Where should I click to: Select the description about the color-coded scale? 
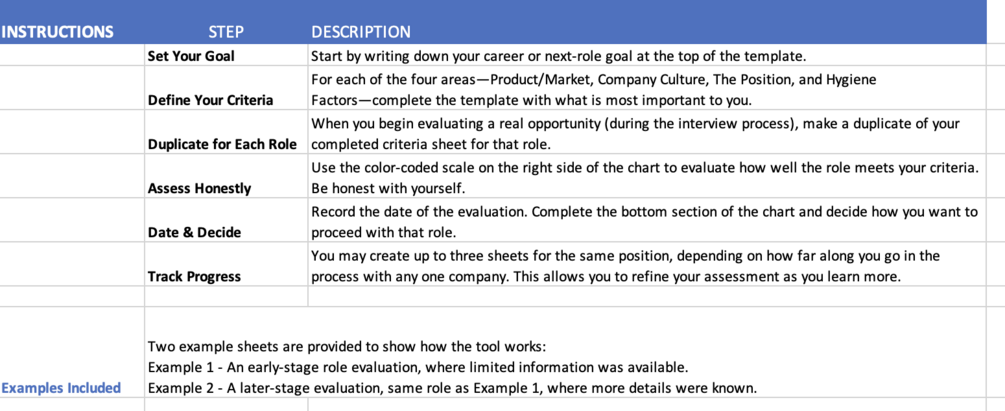[x=644, y=177]
